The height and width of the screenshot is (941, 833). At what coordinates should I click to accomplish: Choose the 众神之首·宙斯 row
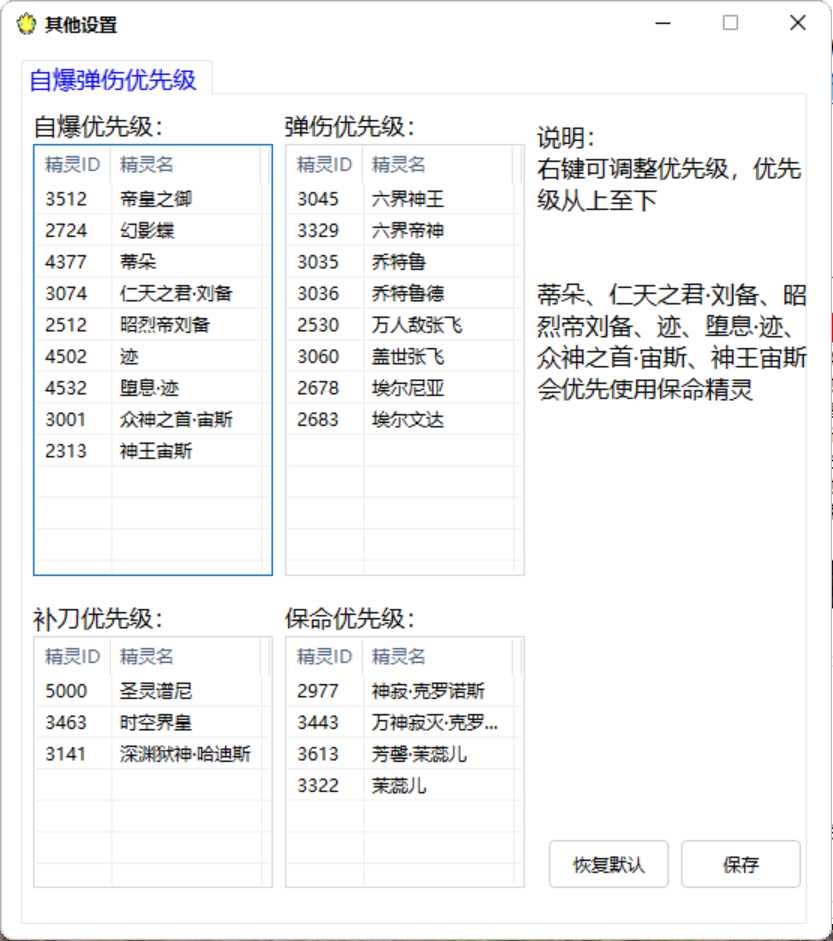point(175,420)
